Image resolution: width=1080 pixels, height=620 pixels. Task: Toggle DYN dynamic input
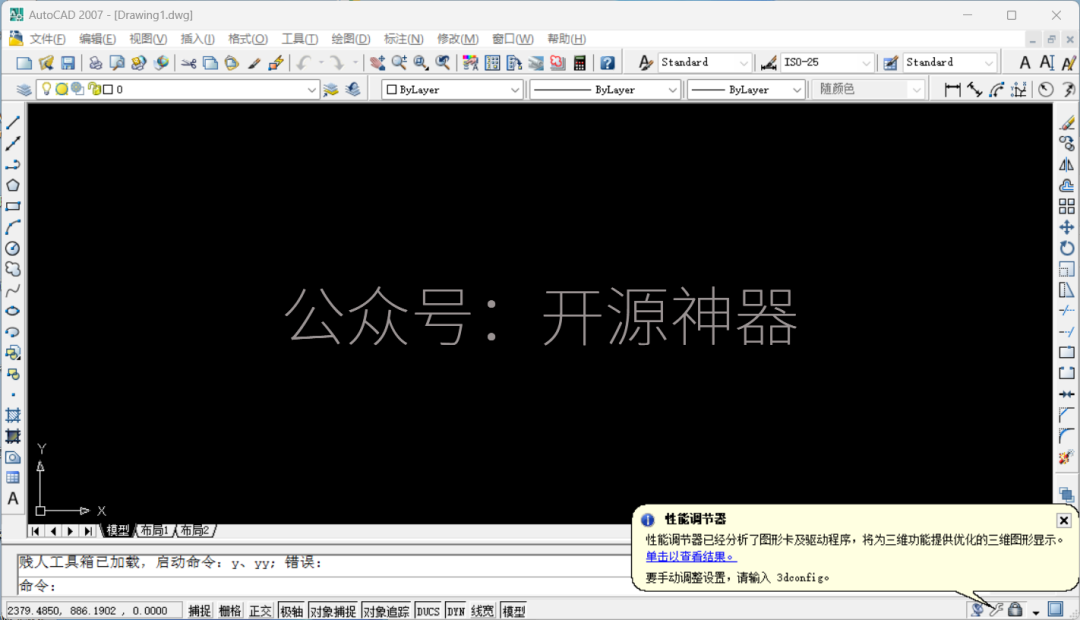456,611
